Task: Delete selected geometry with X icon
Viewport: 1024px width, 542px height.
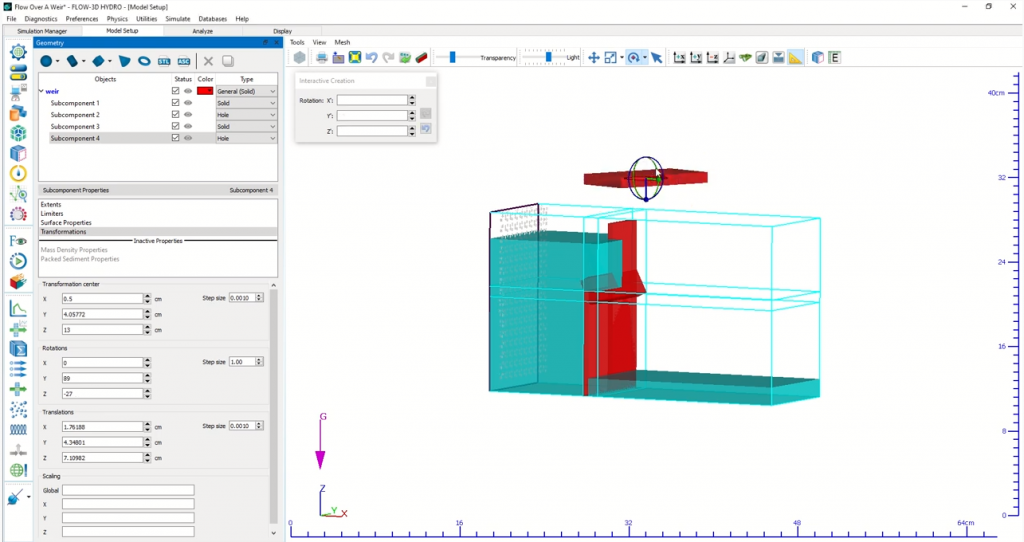Action: click(x=209, y=61)
